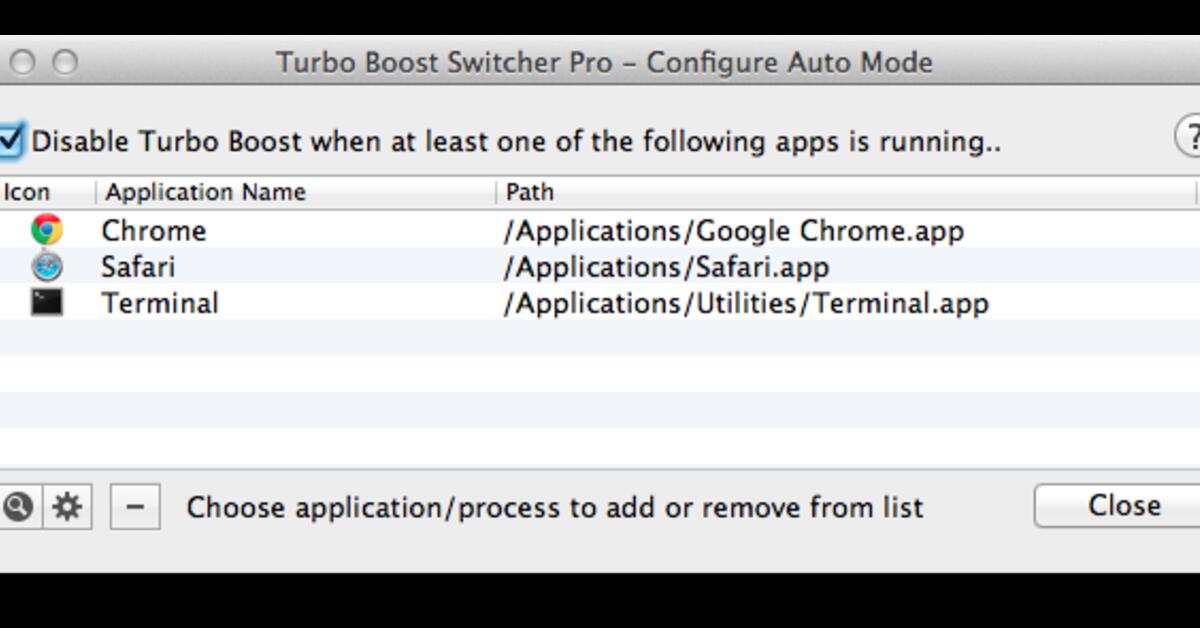Sort list by Application Name column header
Screen dimensions: 1200x628
206,192
